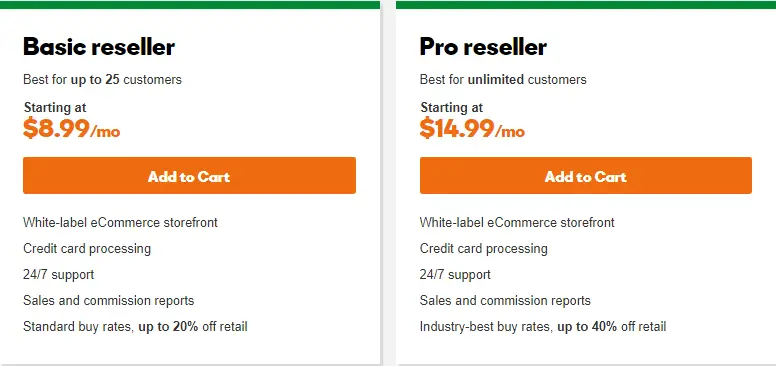This screenshot has height=366, width=776.
Task: Add the Basic reseller plan to cart
Action: 189,176
